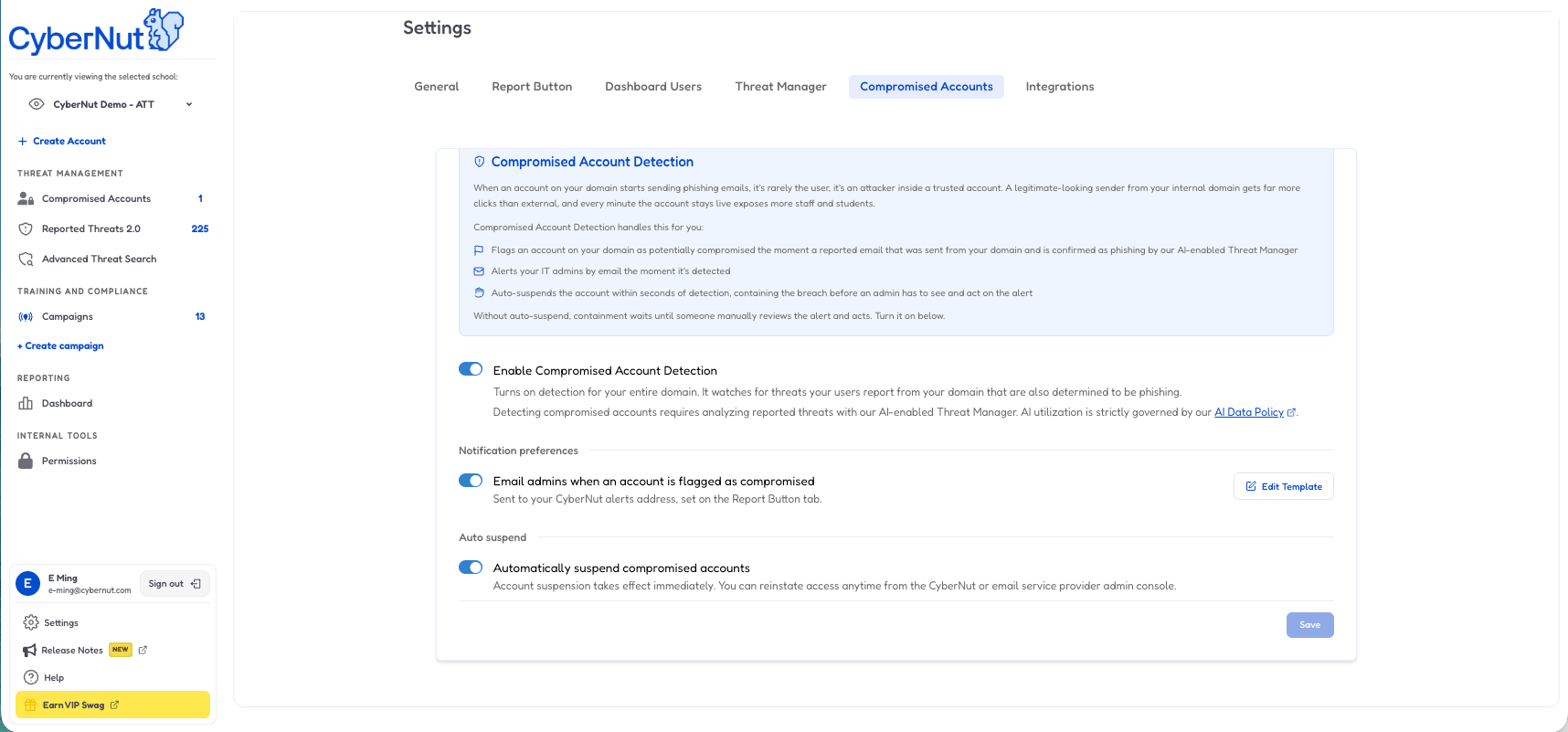Click external link icon on Earn VIP Swag

tap(114, 705)
